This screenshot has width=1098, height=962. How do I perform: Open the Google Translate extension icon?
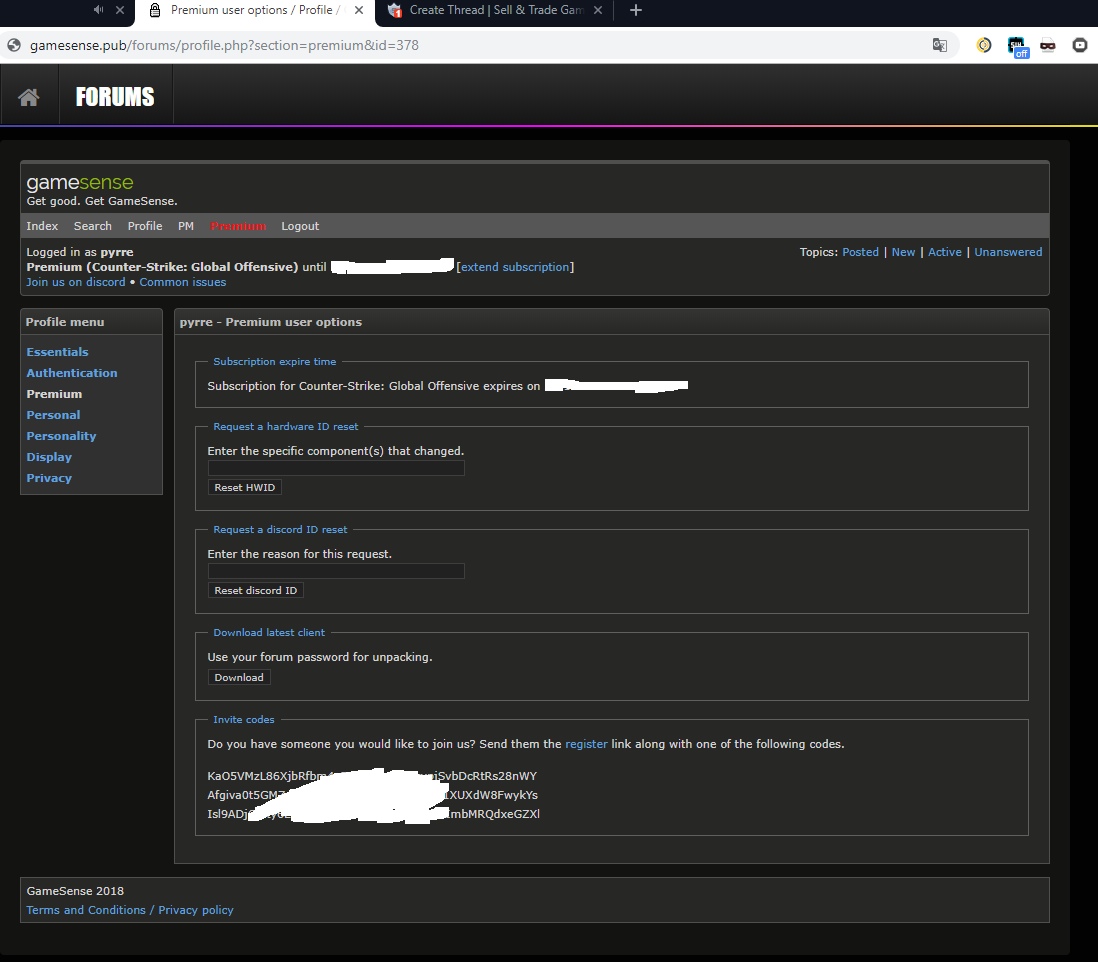[940, 46]
